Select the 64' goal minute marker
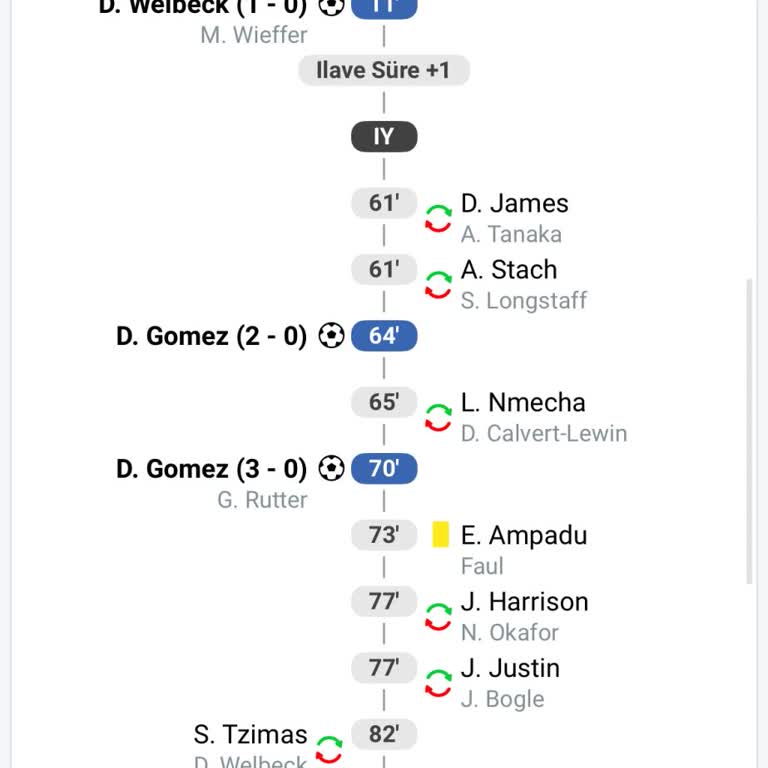768x768 pixels. coord(384,336)
